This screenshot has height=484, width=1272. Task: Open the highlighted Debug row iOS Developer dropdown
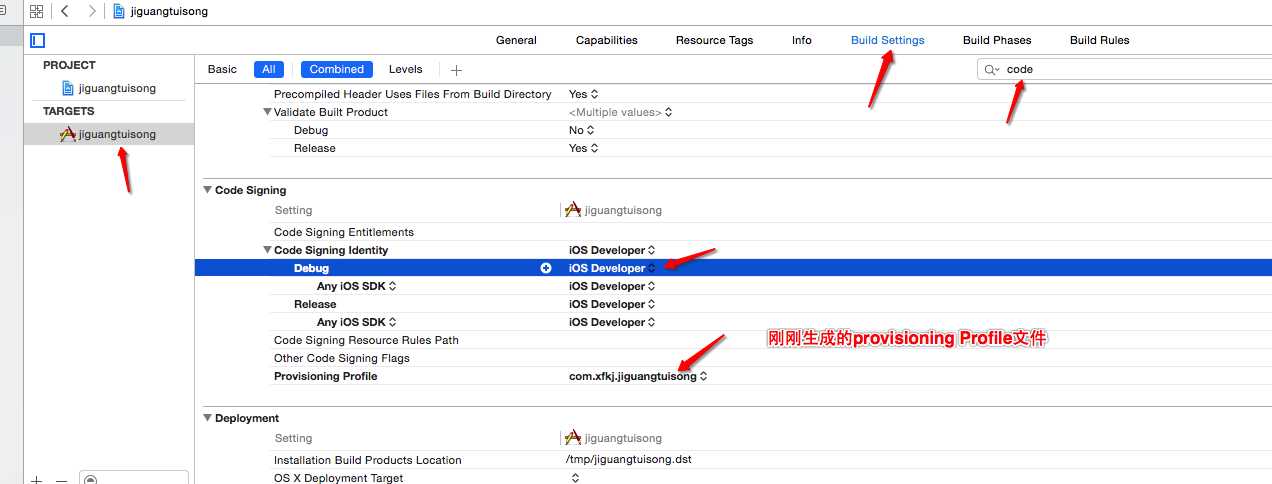(612, 268)
